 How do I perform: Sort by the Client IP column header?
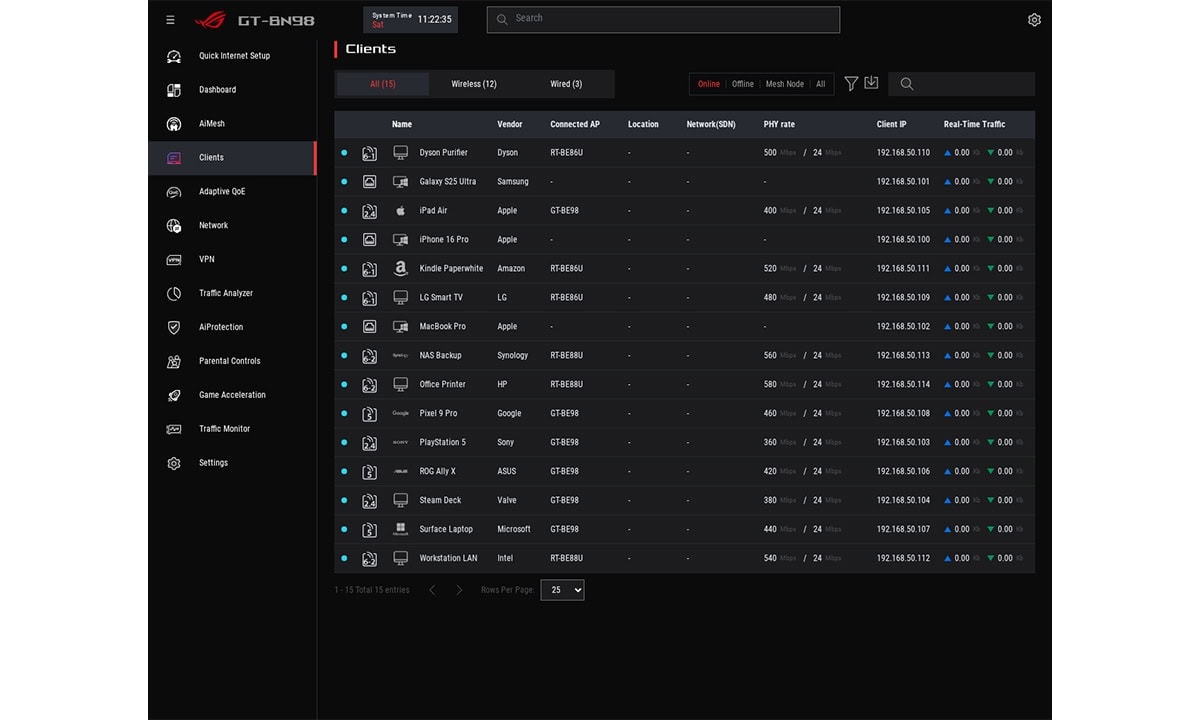click(x=892, y=125)
